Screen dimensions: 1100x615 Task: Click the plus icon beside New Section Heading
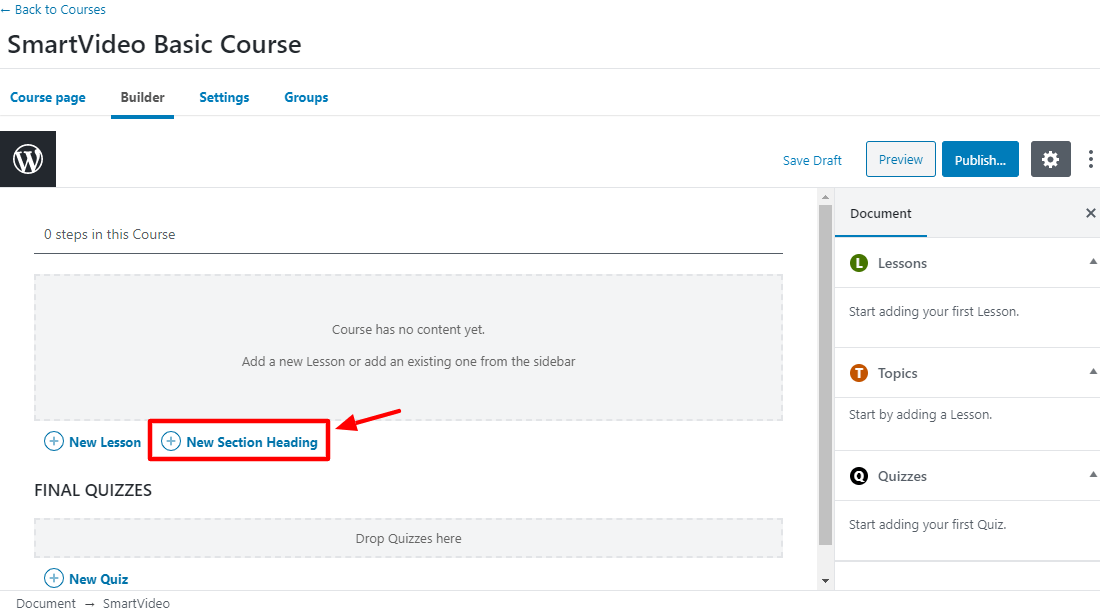[170, 441]
